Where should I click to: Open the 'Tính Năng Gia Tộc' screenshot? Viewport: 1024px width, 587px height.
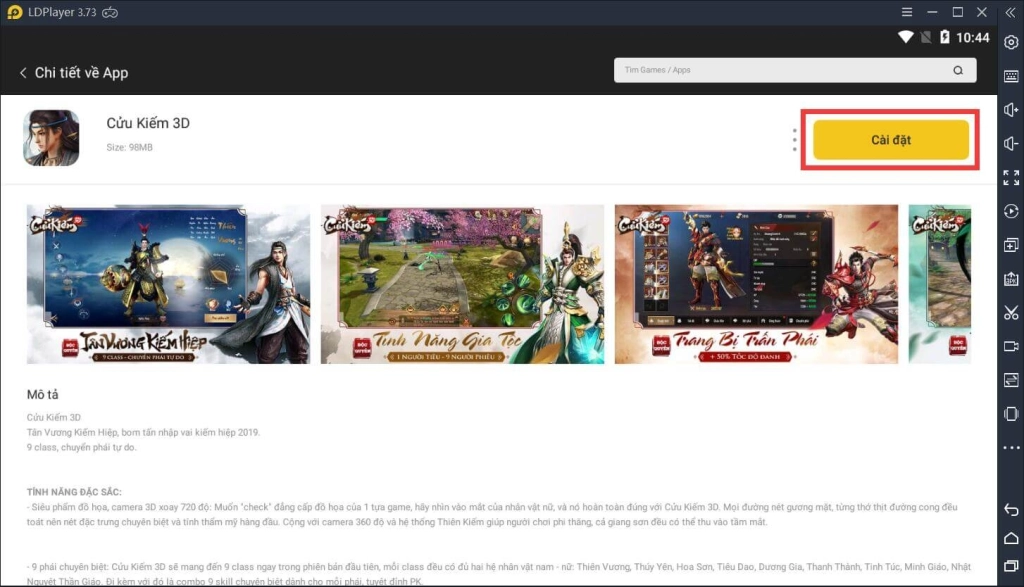pos(462,284)
